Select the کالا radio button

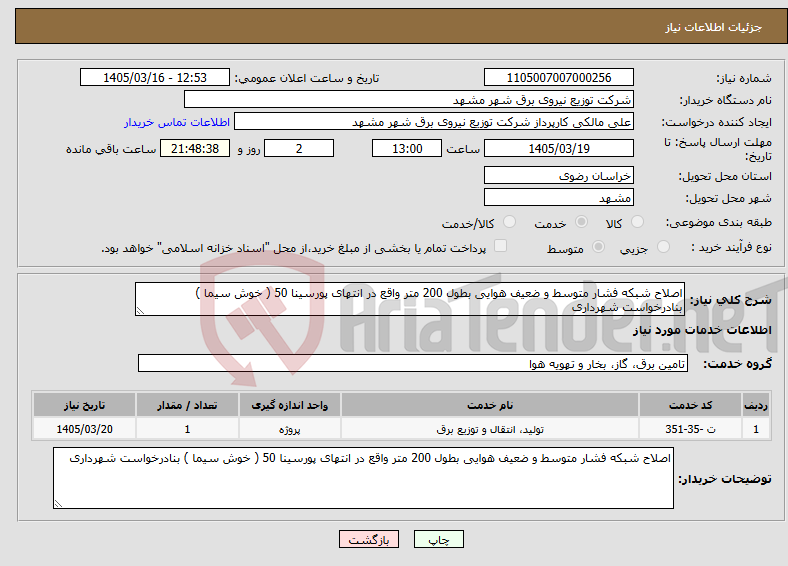(637, 222)
